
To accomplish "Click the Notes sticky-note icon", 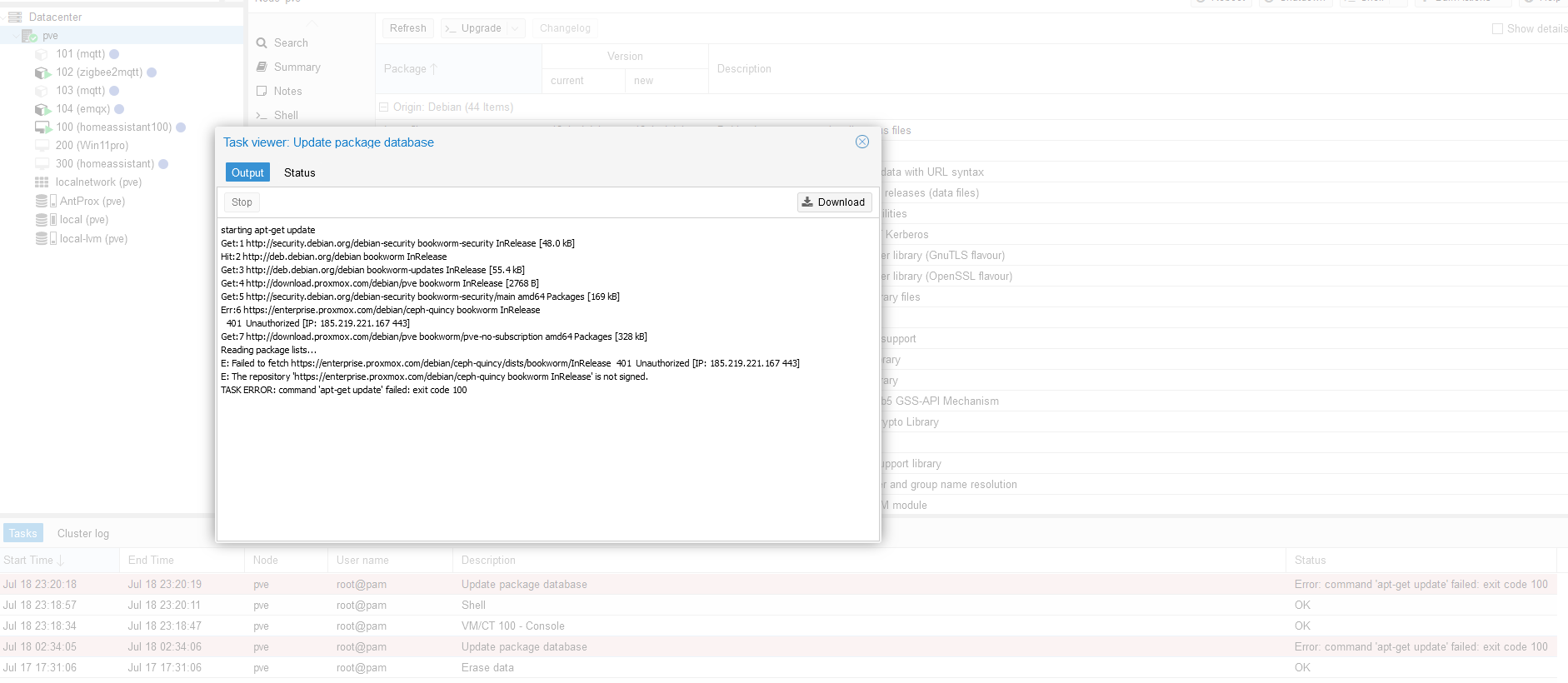I will click(262, 92).
